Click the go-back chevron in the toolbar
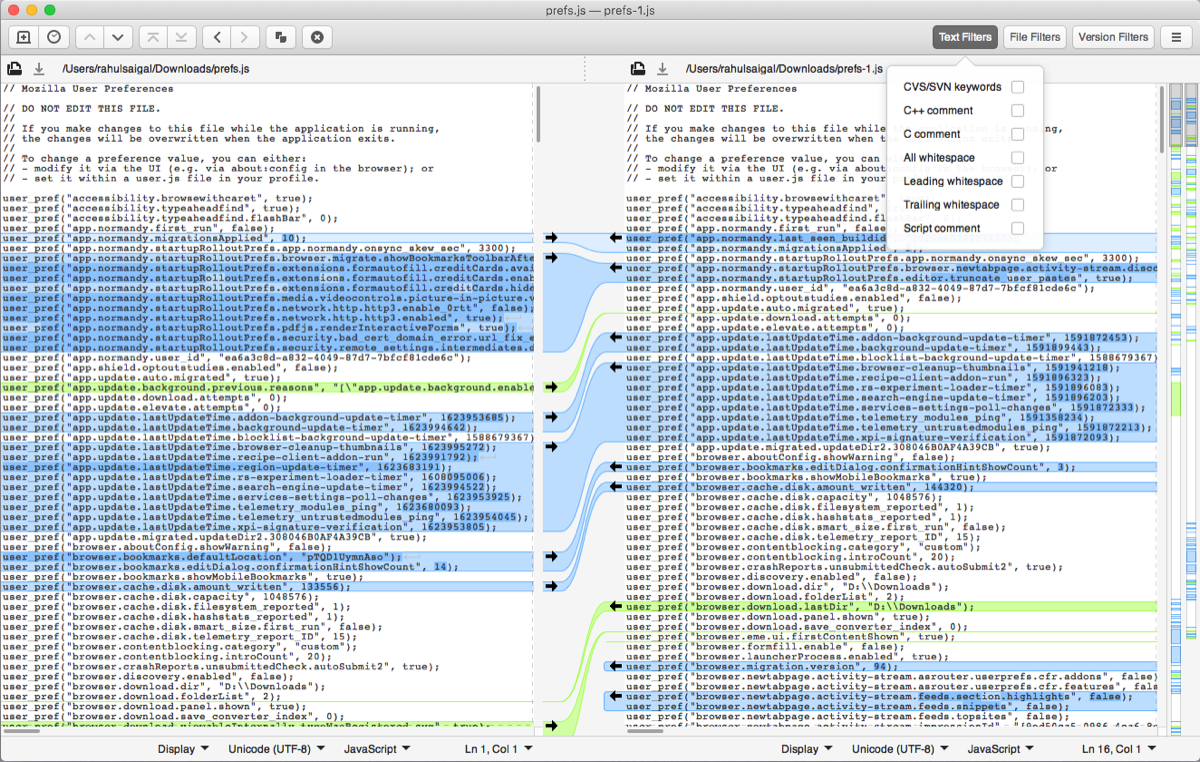The width and height of the screenshot is (1200, 762). (218, 37)
